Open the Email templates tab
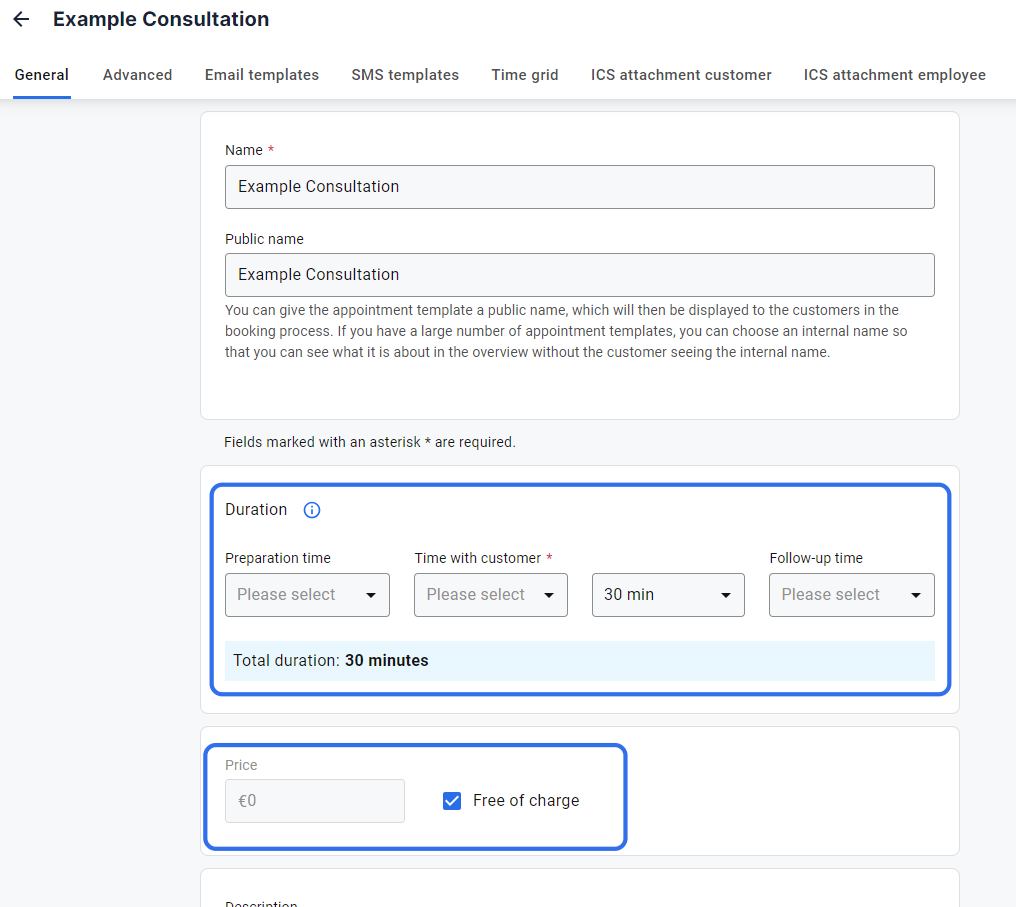The image size is (1016, 907). (262, 75)
